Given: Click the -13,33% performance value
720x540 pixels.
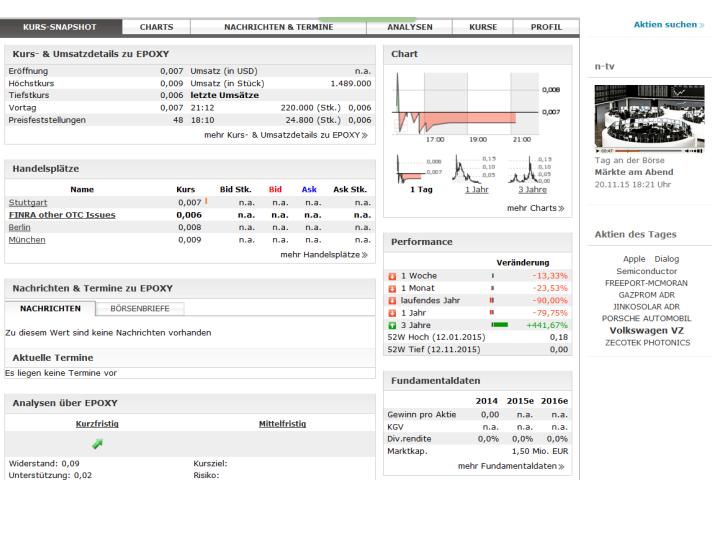Looking at the screenshot, I should pyautogui.click(x=550, y=276).
